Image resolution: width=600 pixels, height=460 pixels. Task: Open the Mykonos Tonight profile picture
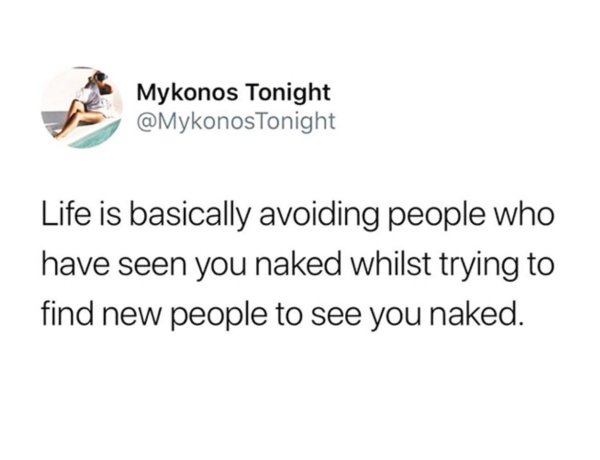[x=82, y=108]
